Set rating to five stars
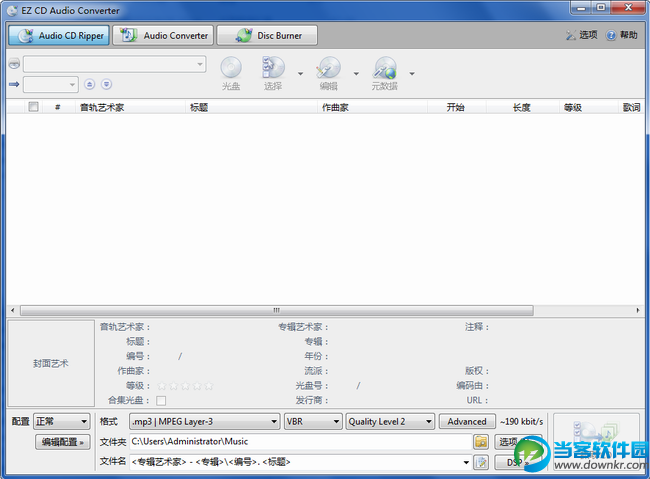This screenshot has height=479, width=650. tap(209, 386)
